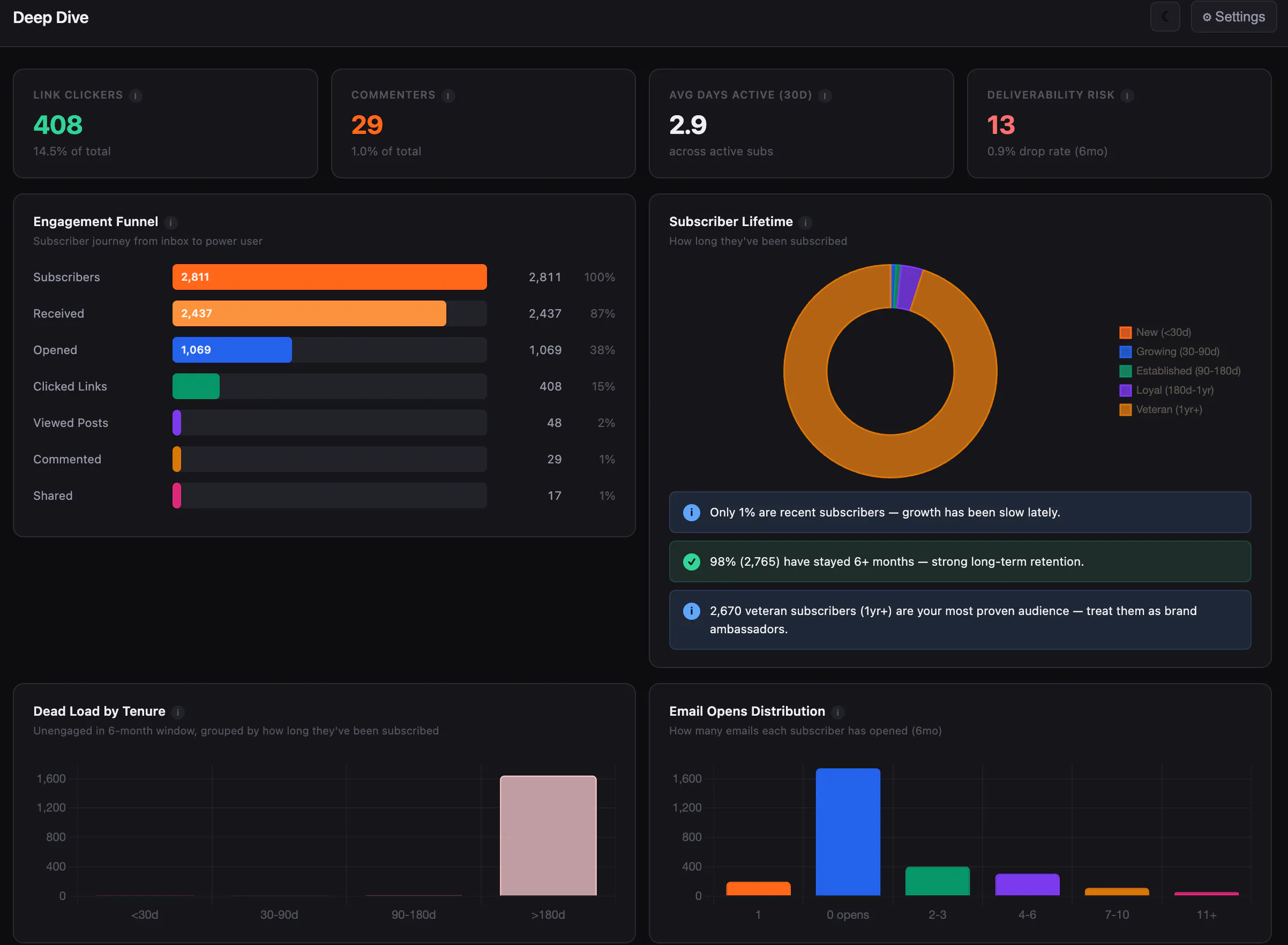Viewport: 1288px width, 945px height.
Task: Click '0.9% drop rate (6mo)' text
Action: (1047, 152)
